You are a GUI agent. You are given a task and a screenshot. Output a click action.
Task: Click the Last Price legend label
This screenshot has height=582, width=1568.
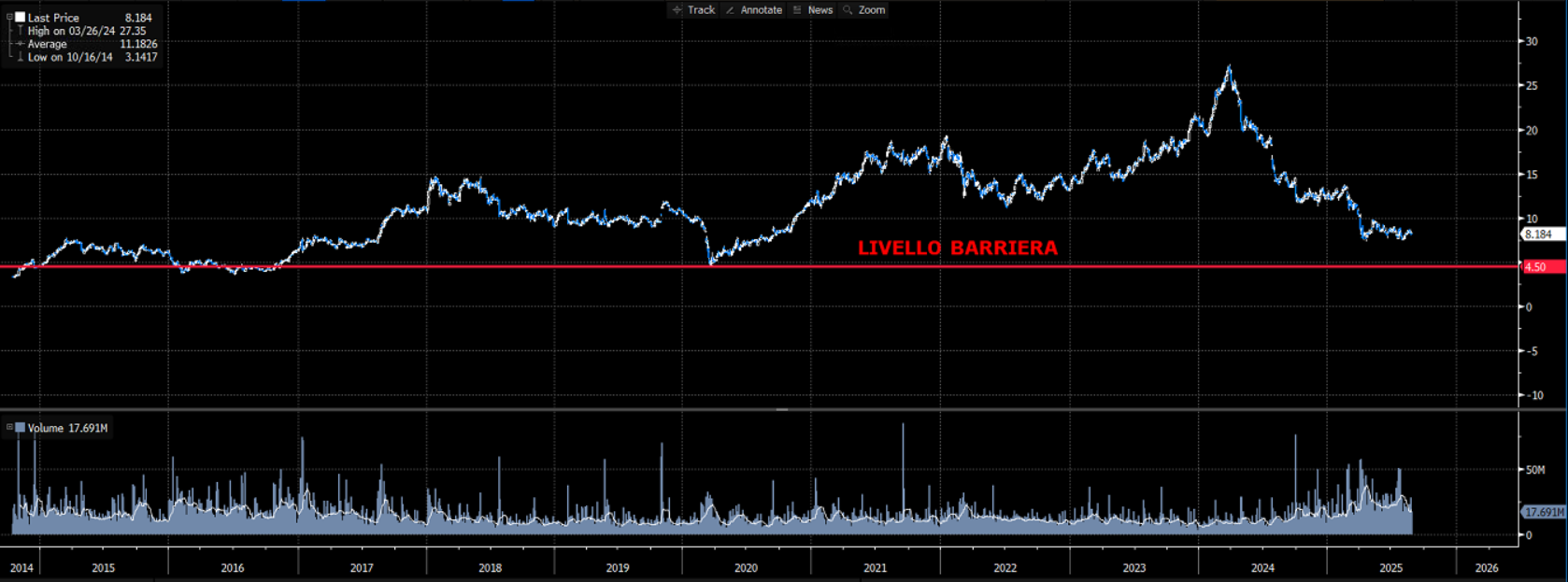coord(53,18)
